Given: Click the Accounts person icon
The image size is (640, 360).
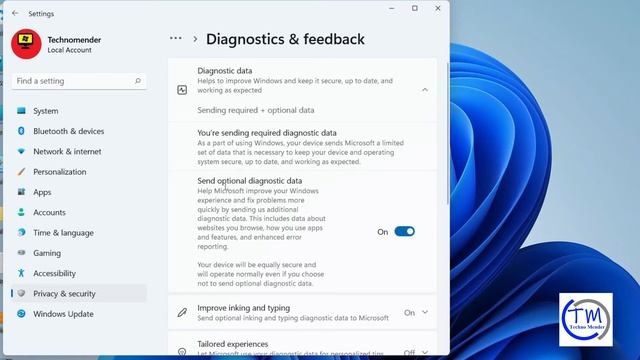Looking at the screenshot, I should click(21, 212).
